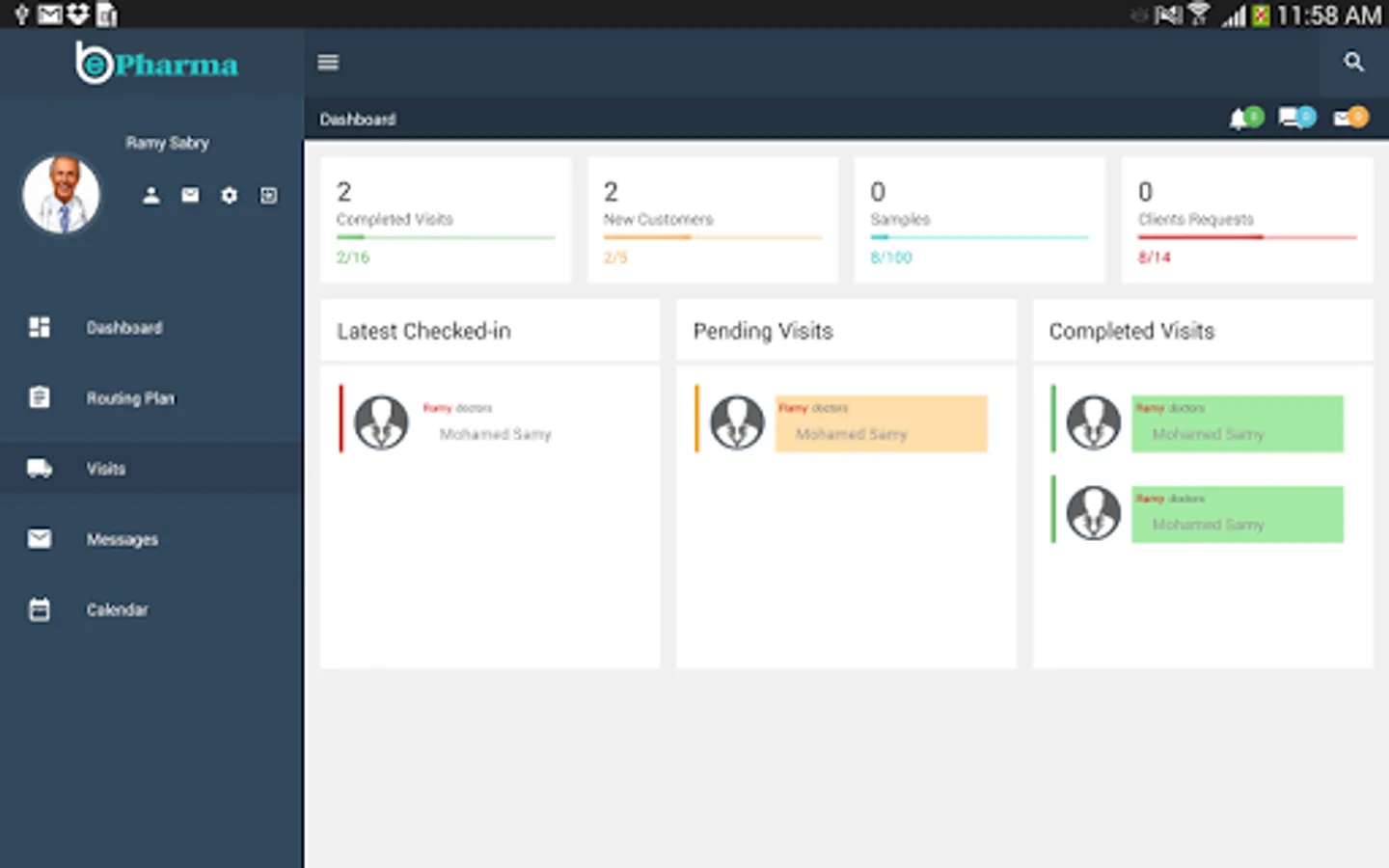Tap the mail notification in status bar
The image size is (1389, 868).
click(x=49, y=14)
